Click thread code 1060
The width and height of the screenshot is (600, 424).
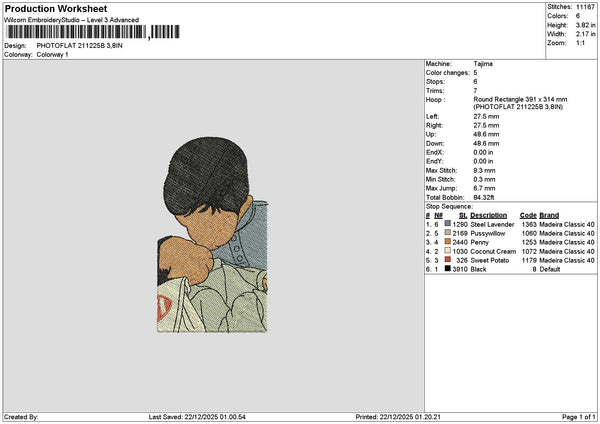[x=529, y=233]
